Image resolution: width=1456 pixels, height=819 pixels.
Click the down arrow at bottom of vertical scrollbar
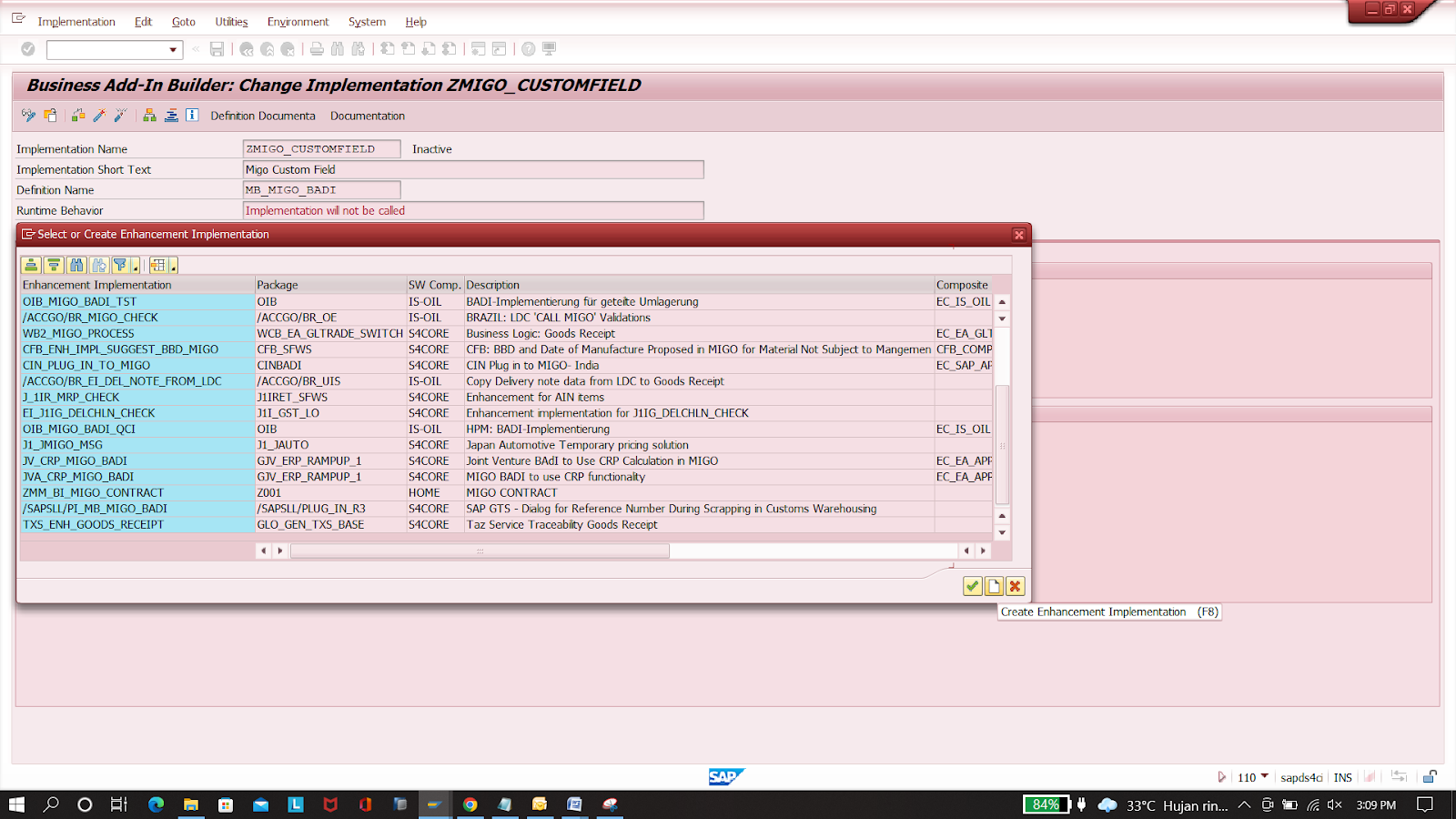(1002, 532)
